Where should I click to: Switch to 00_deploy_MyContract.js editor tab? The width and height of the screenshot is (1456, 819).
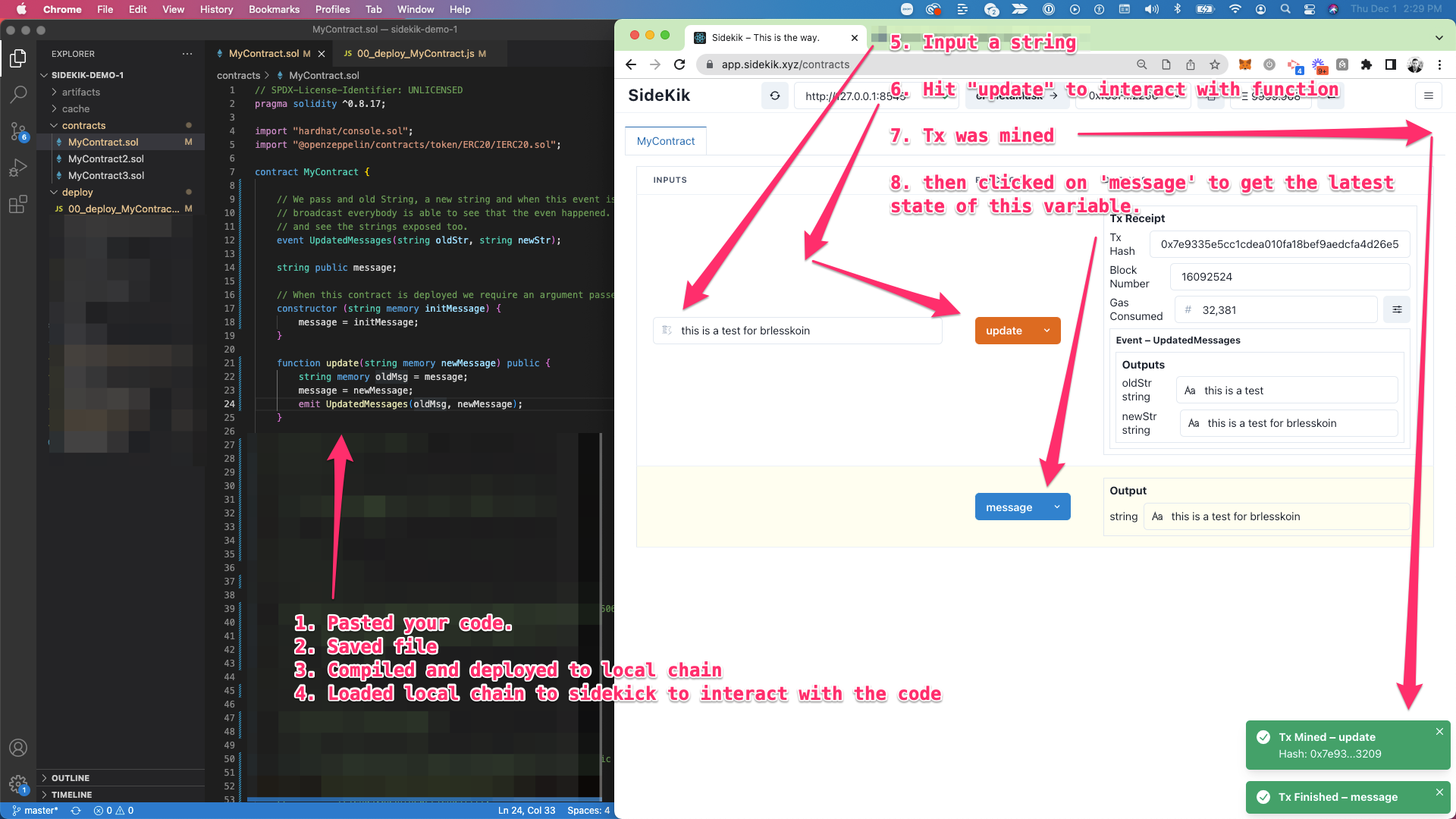pyautogui.click(x=415, y=54)
